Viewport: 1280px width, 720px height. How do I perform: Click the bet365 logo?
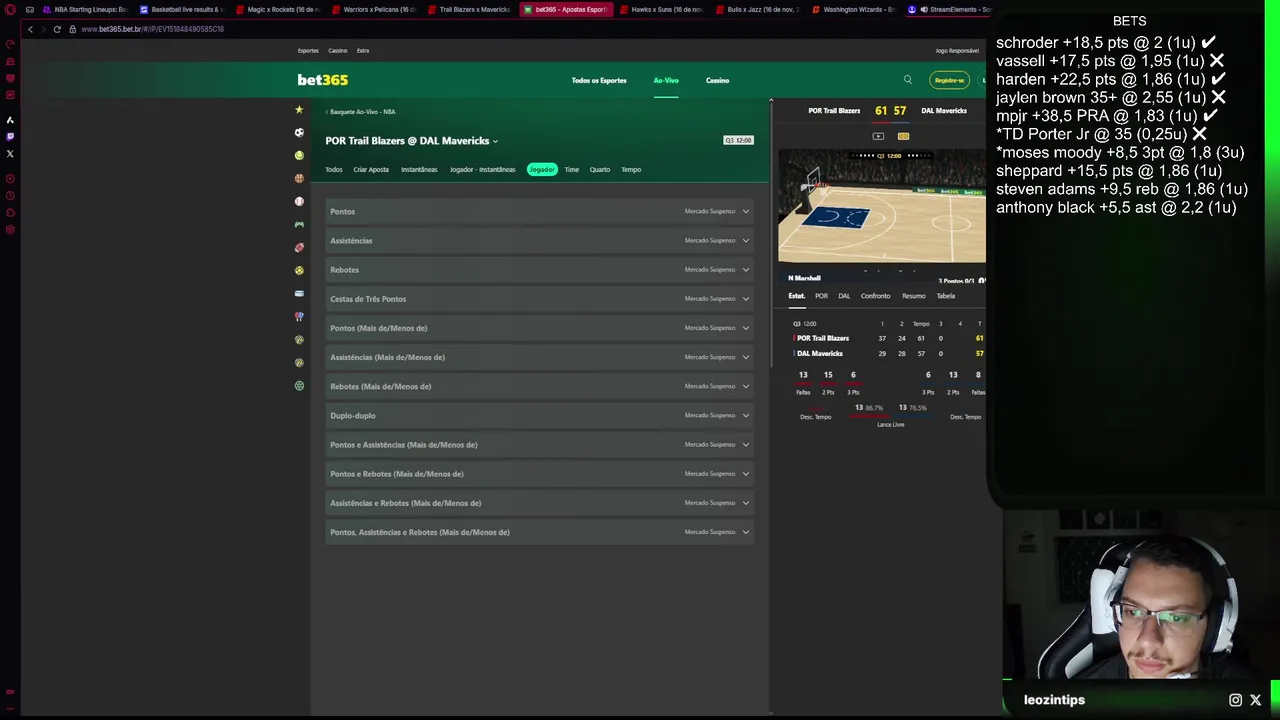[322, 80]
